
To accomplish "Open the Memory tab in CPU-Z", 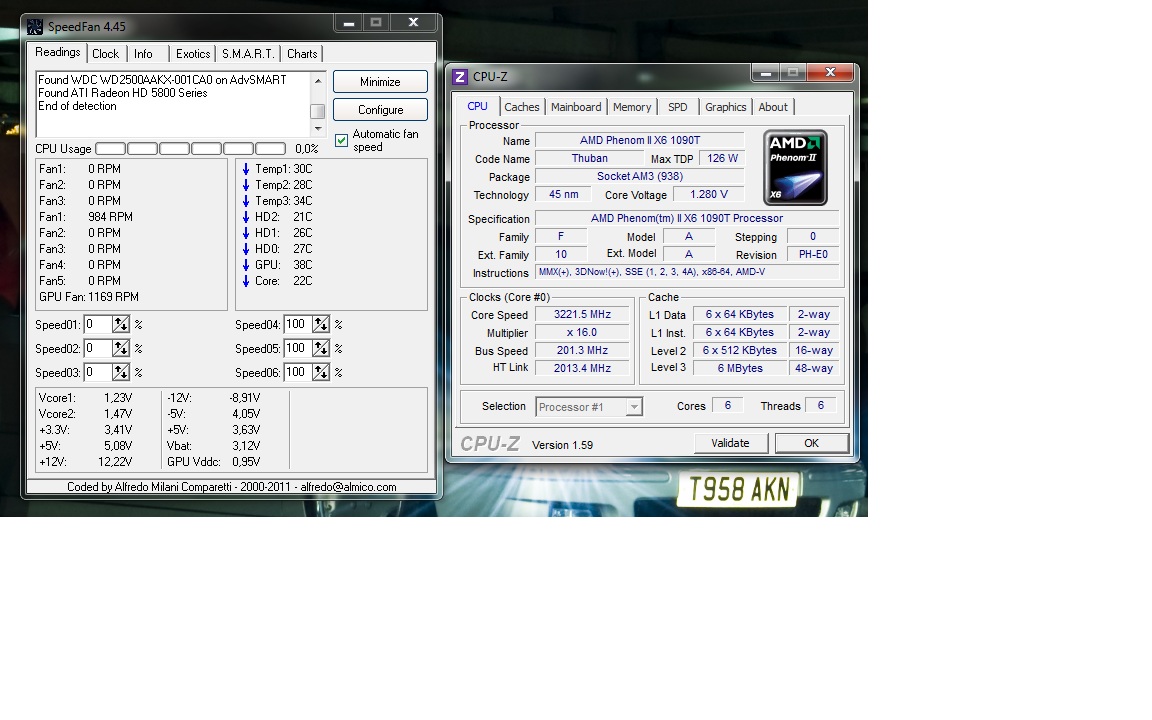I will click(x=632, y=107).
